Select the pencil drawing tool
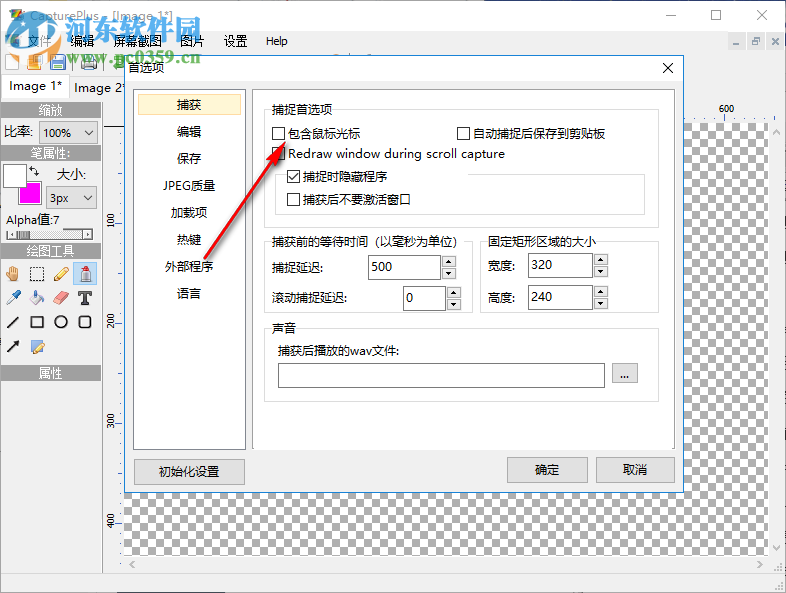The width and height of the screenshot is (786, 593). [x=61, y=274]
